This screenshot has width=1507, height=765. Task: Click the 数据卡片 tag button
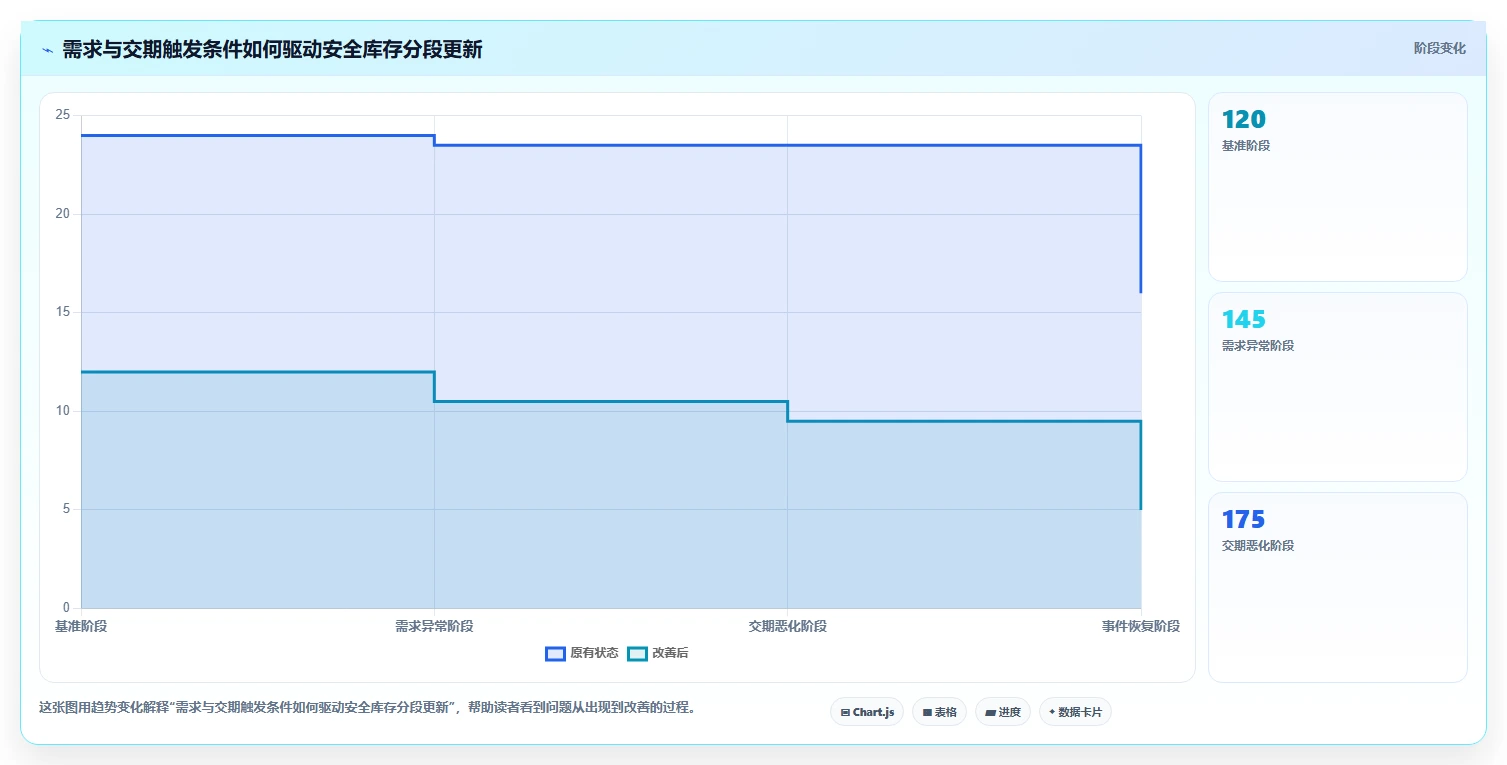pos(1075,712)
